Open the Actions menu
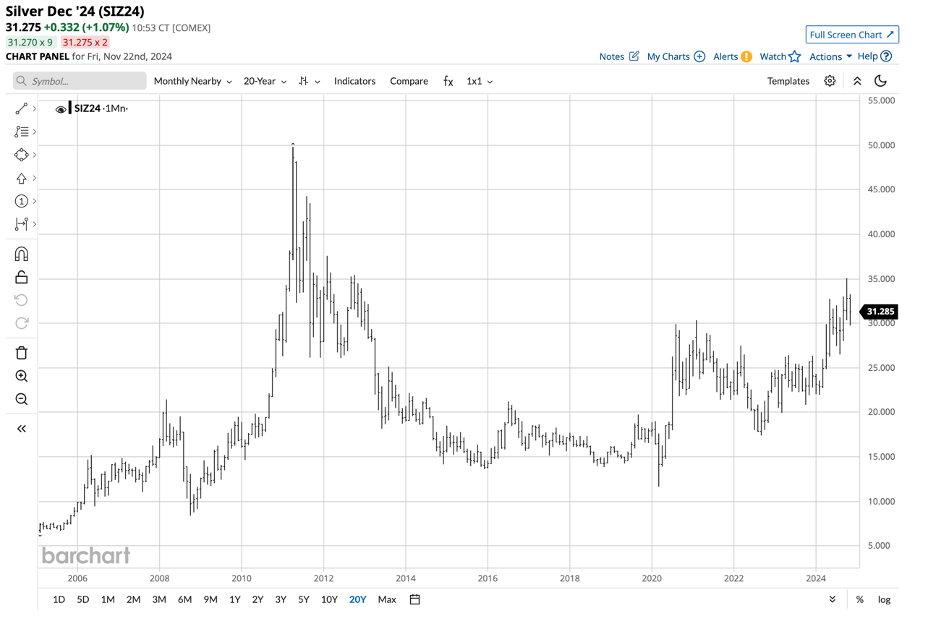 click(826, 56)
